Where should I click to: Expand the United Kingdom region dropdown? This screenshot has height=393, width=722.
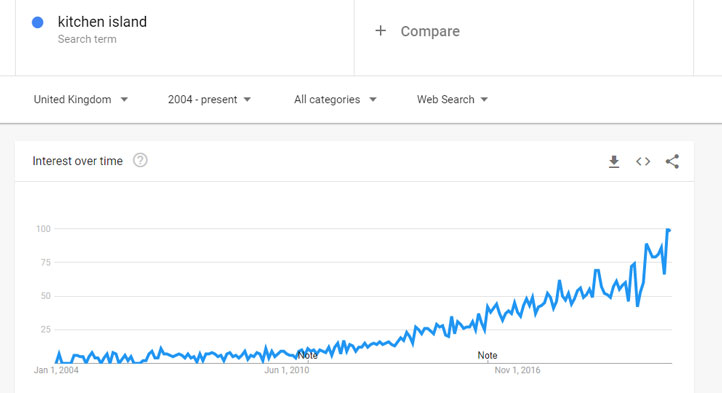[x=81, y=100]
